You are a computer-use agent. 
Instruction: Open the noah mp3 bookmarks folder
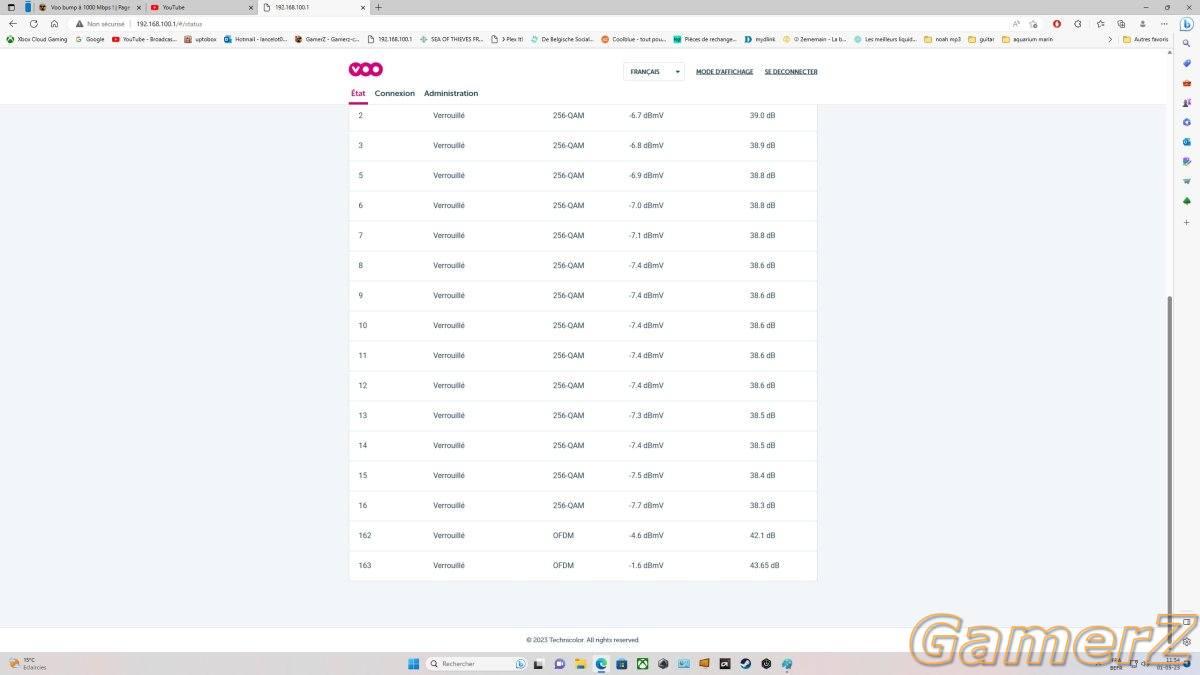coord(943,39)
